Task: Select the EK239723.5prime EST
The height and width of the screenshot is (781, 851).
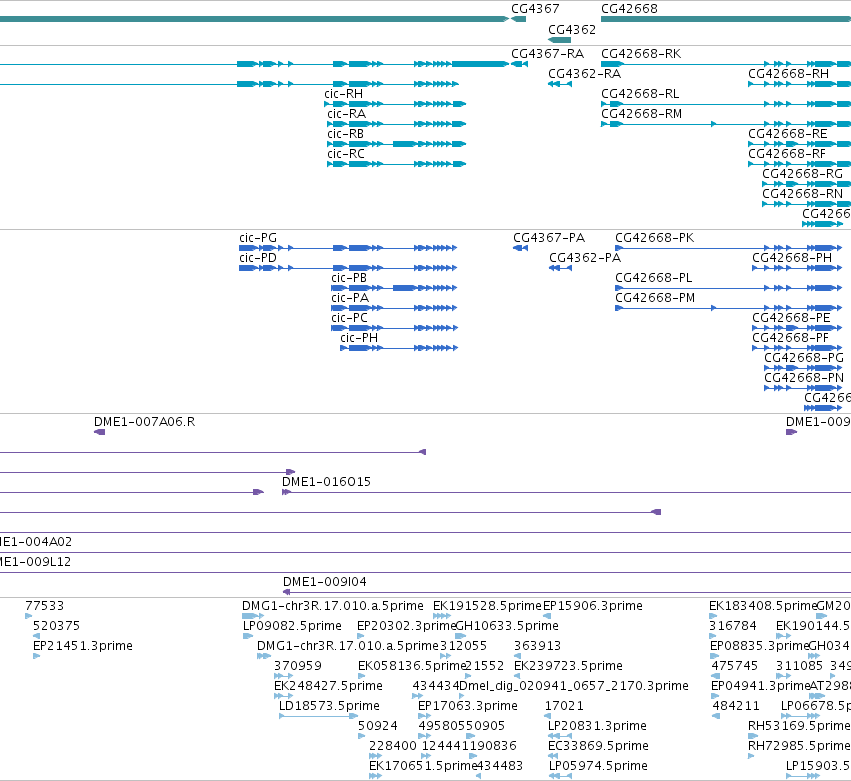Action: (x=568, y=666)
